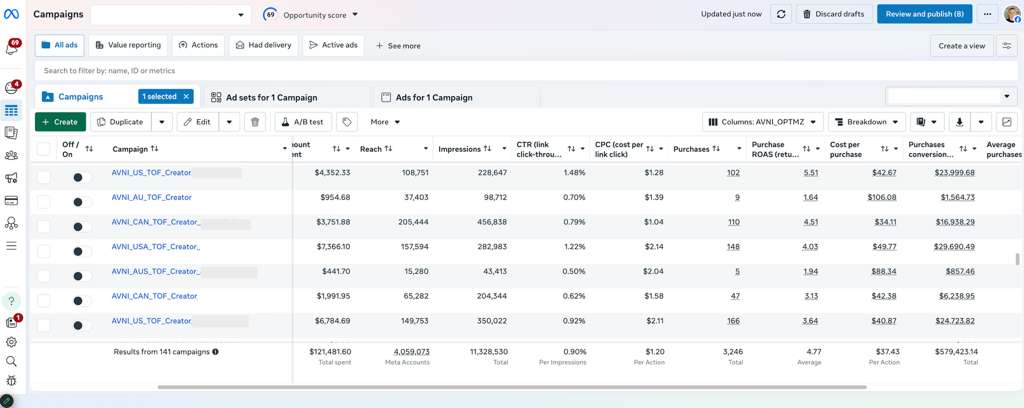
Task: Open the Audiences people icon
Action: (11, 155)
